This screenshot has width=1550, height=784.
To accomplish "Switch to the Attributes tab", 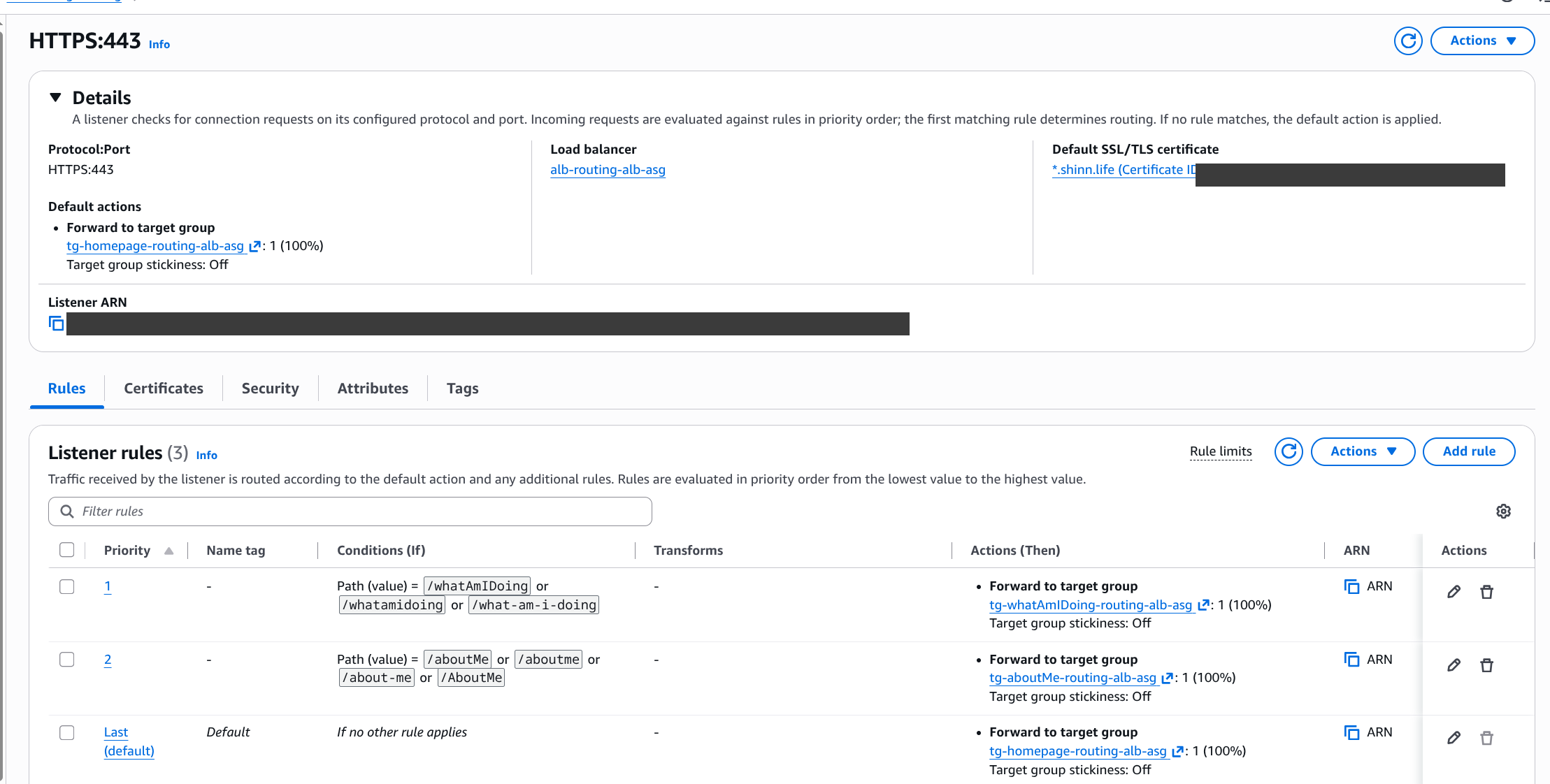I will click(373, 389).
